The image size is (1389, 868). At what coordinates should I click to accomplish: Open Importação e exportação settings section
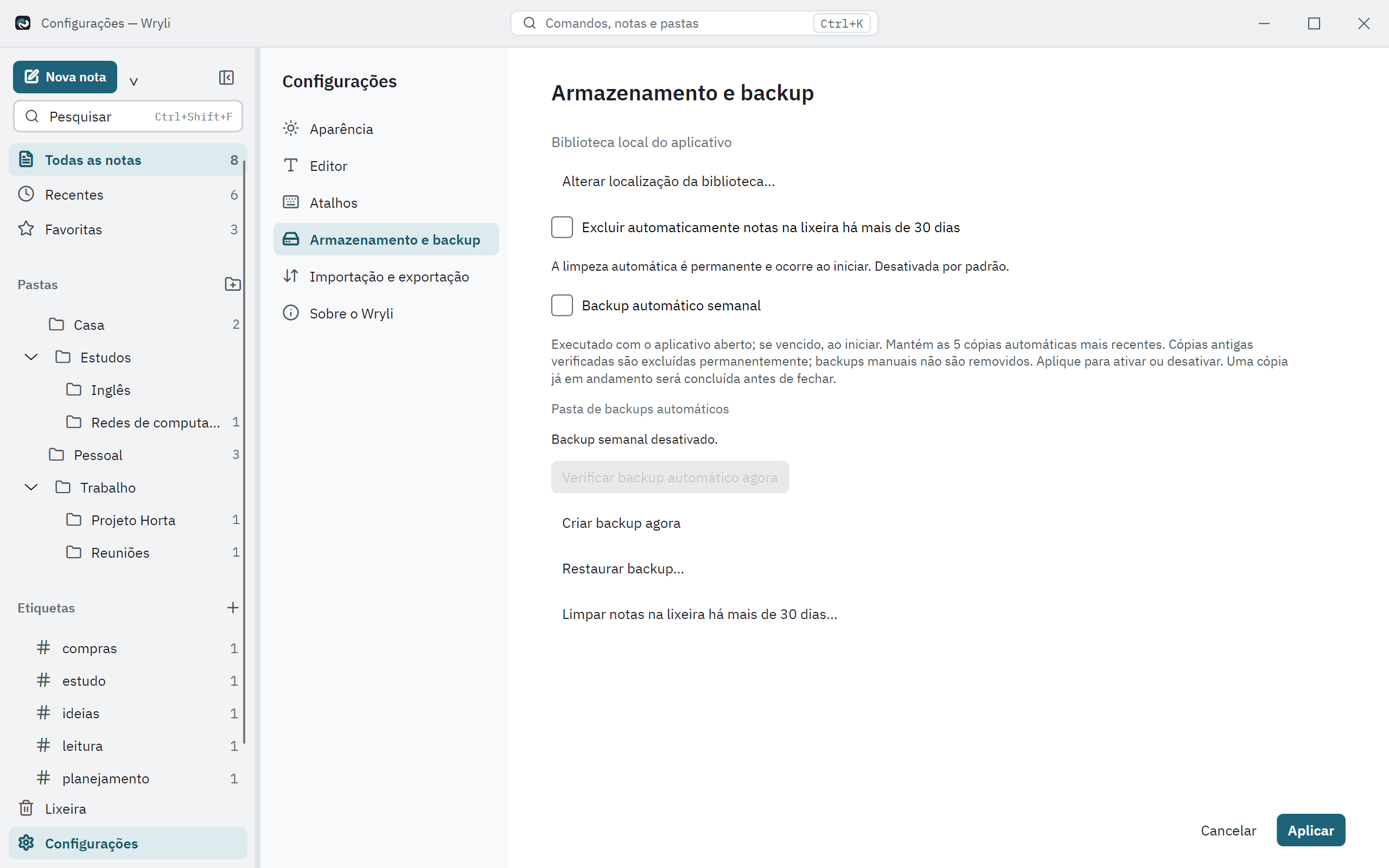tap(386, 276)
